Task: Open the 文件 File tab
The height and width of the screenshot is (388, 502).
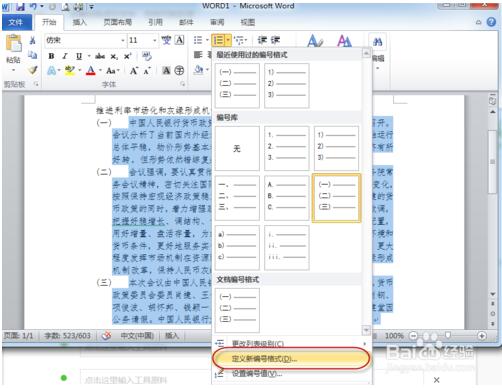Action: tap(16, 22)
